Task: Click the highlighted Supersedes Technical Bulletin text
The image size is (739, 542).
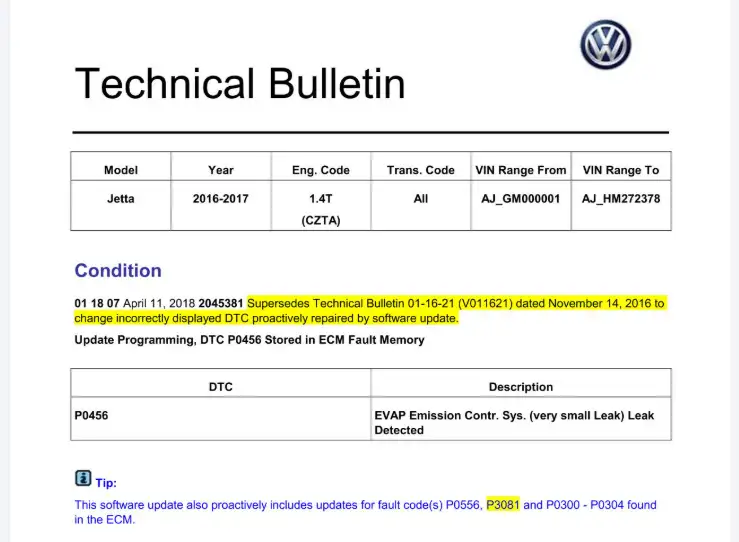Action: (456, 303)
